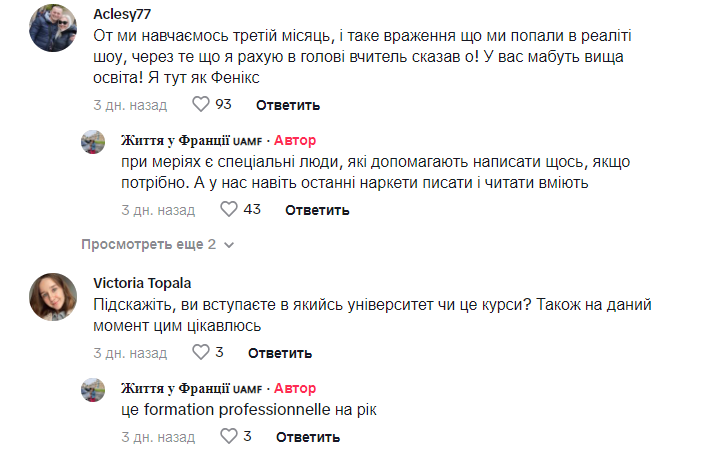
Task: Open the Aclesy77 username link
Action: 123,13
